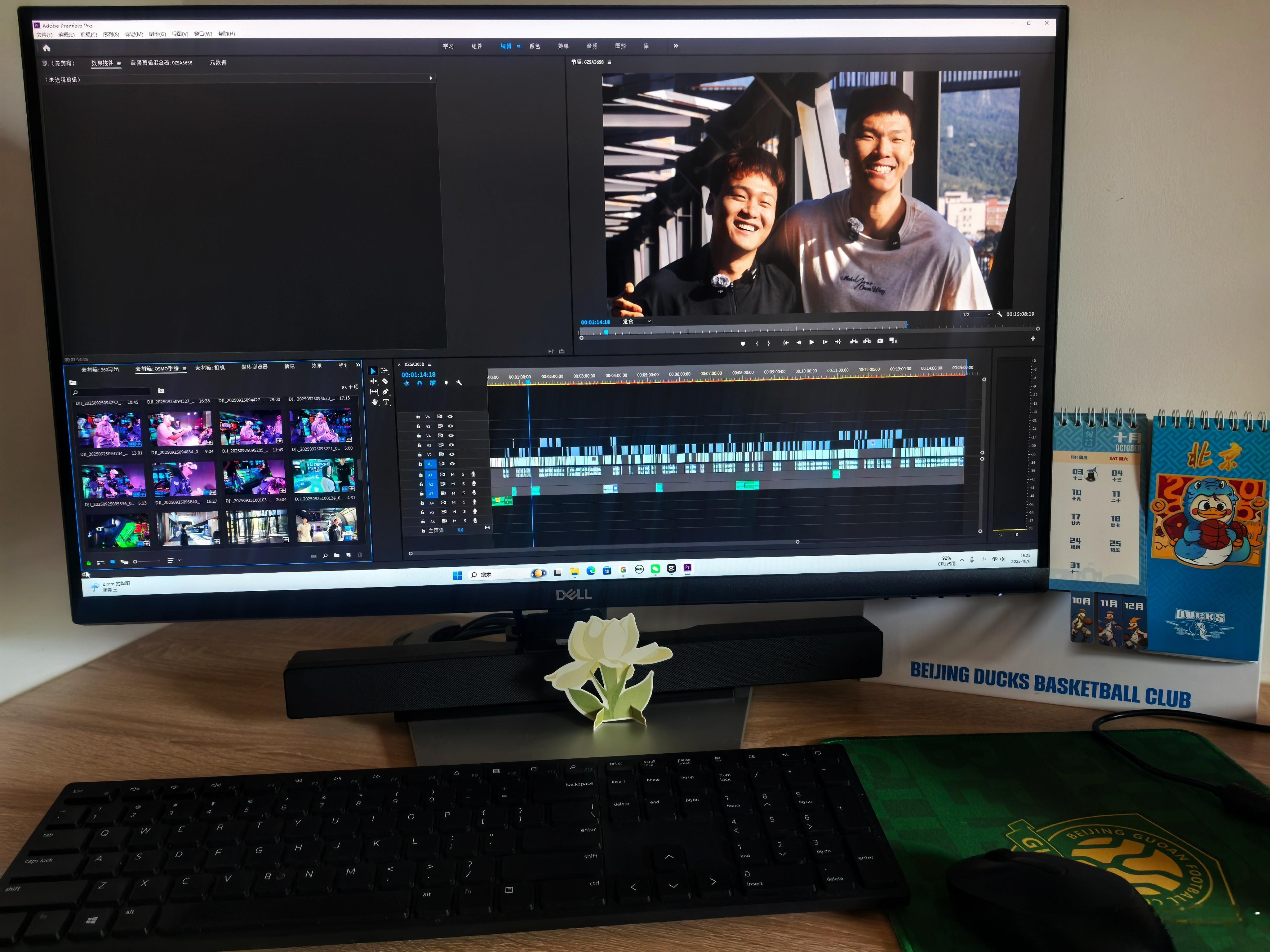Open playback resolution 1/2 dropdown
The height and width of the screenshot is (952, 1270).
[976, 315]
